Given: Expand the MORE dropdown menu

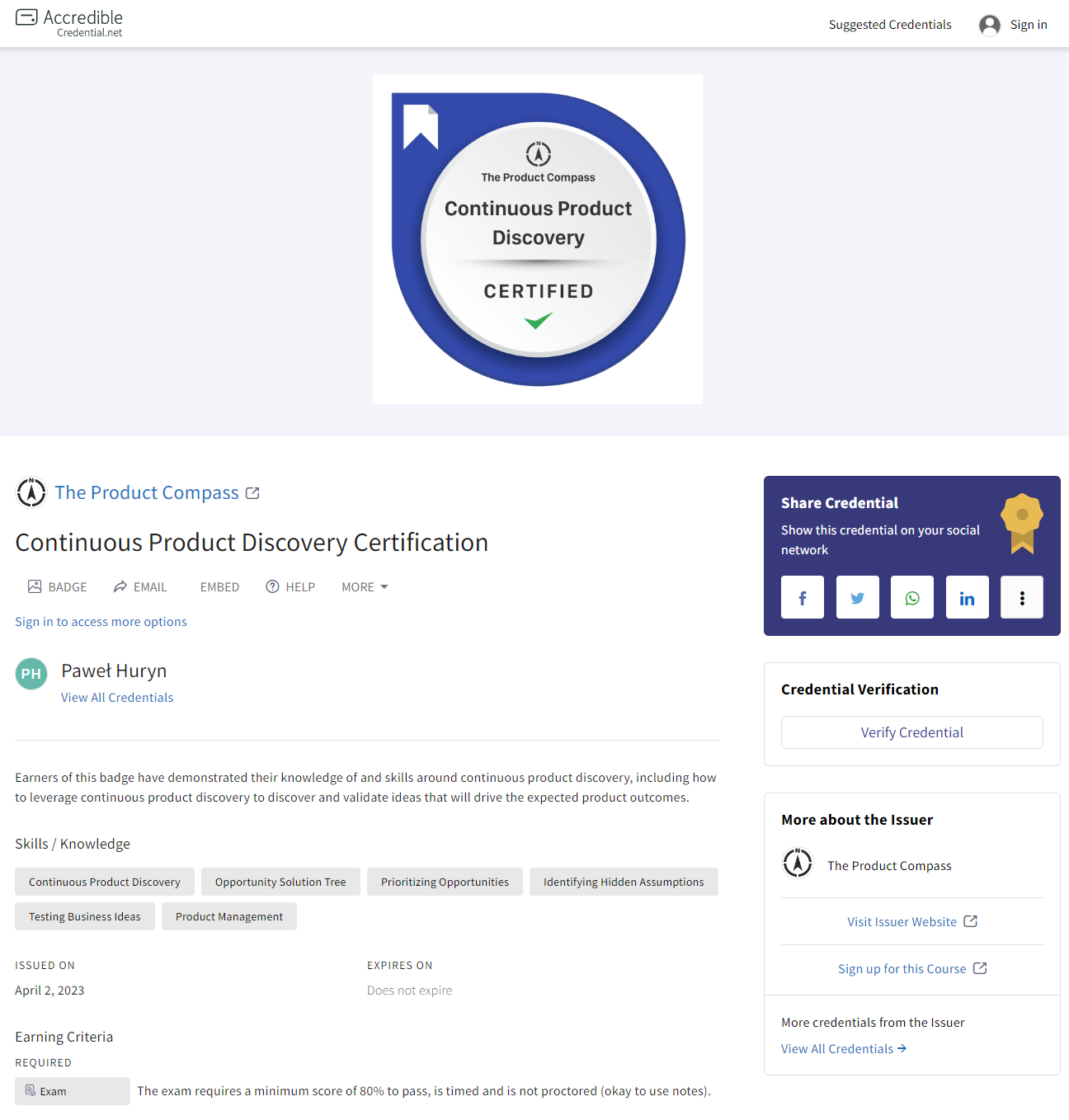Looking at the screenshot, I should [x=365, y=587].
